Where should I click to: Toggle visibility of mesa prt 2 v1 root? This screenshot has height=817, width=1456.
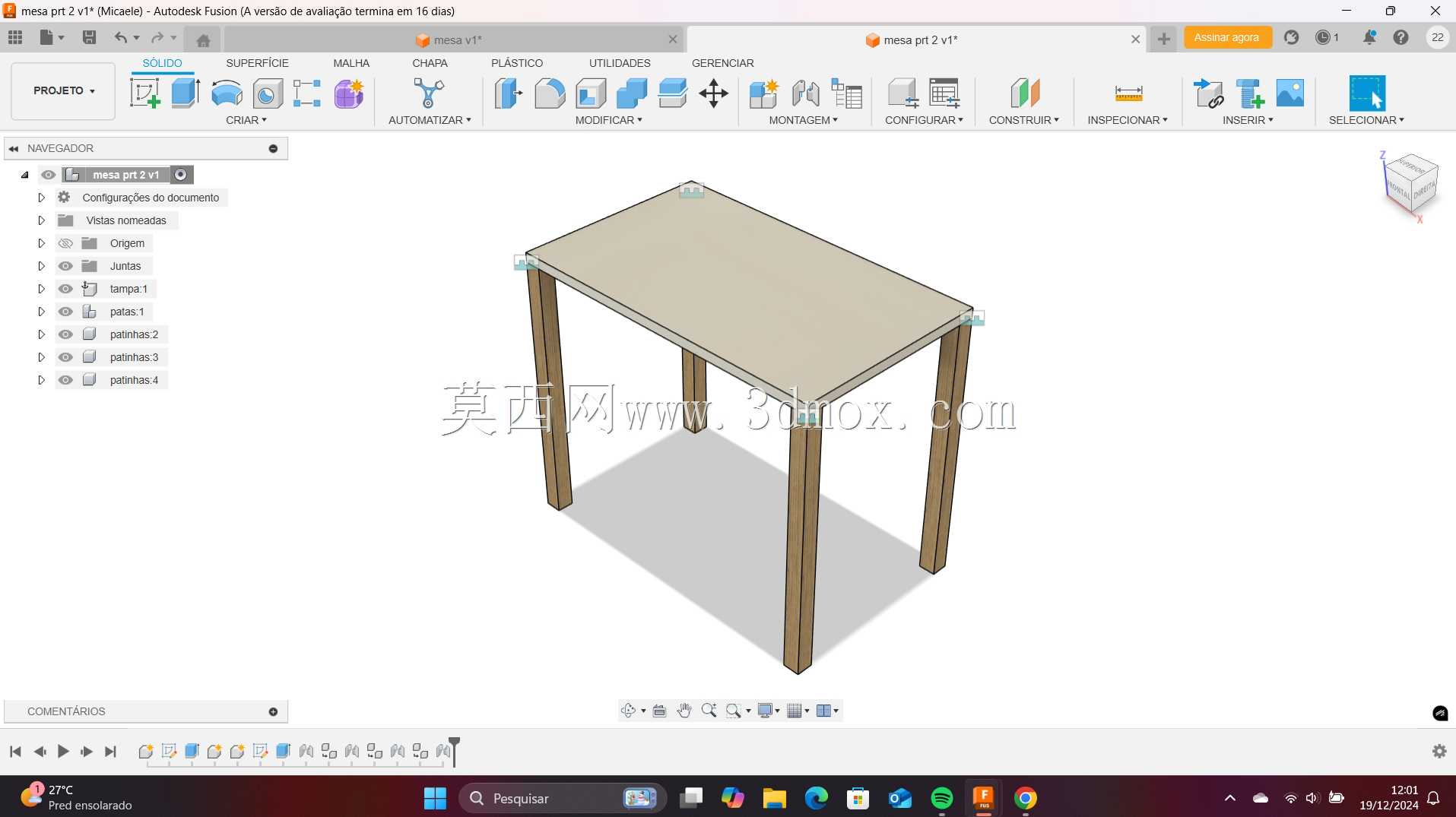click(49, 175)
